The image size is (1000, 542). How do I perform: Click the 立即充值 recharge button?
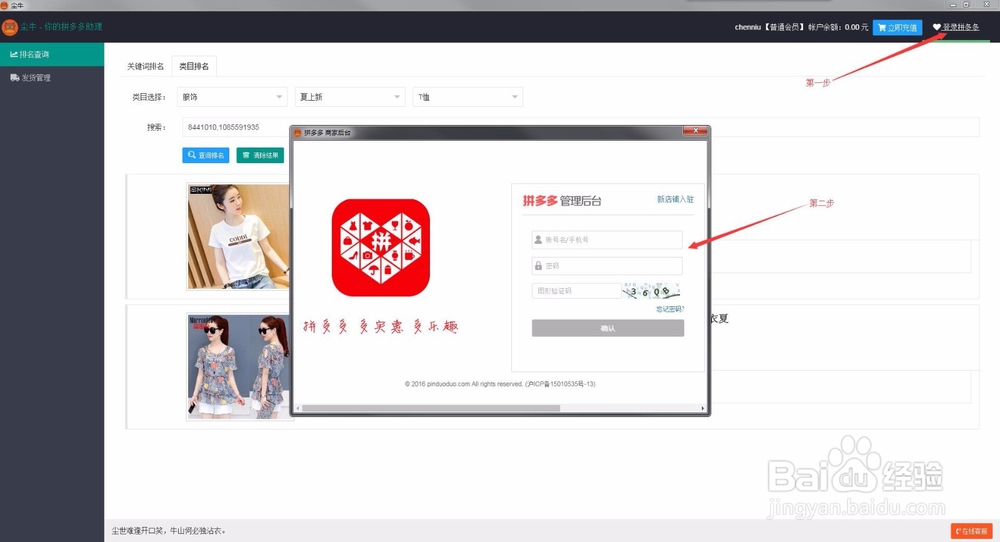[897, 27]
